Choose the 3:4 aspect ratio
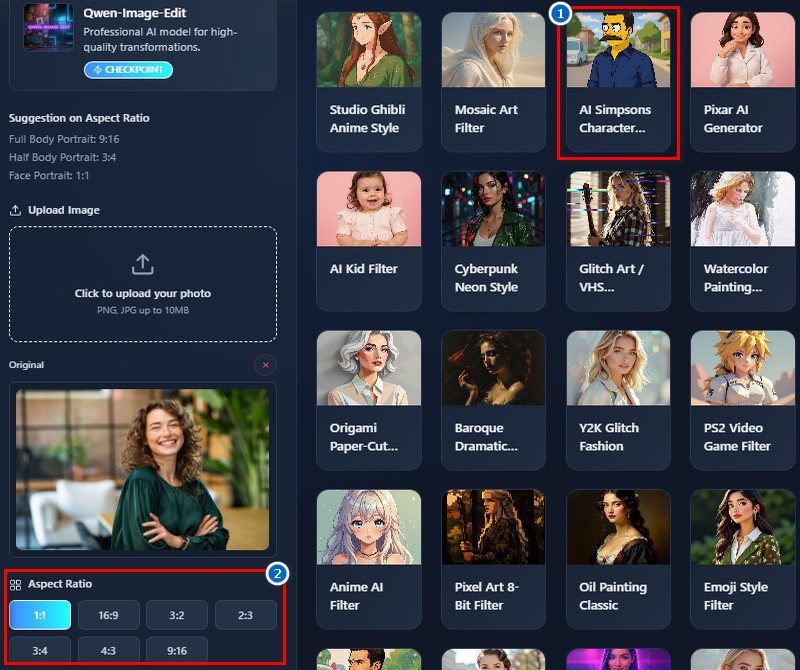Screen dimensions: 800x670 pyautogui.click(x=40, y=650)
